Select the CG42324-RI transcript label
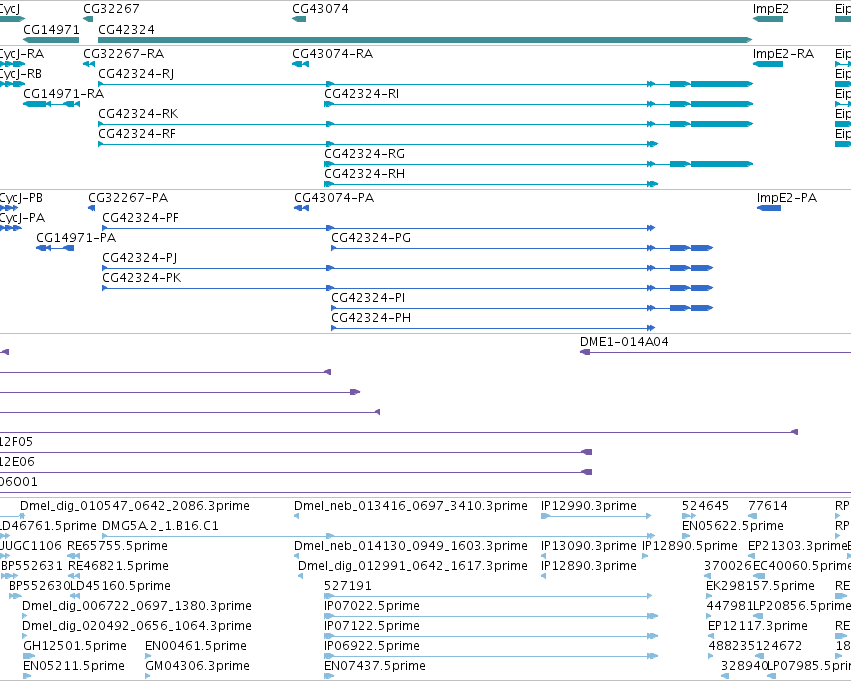 coord(361,94)
